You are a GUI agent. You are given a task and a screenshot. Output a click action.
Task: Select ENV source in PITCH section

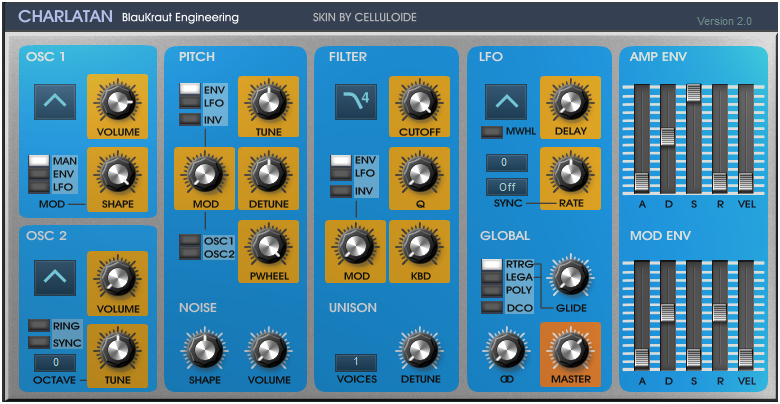tap(190, 90)
